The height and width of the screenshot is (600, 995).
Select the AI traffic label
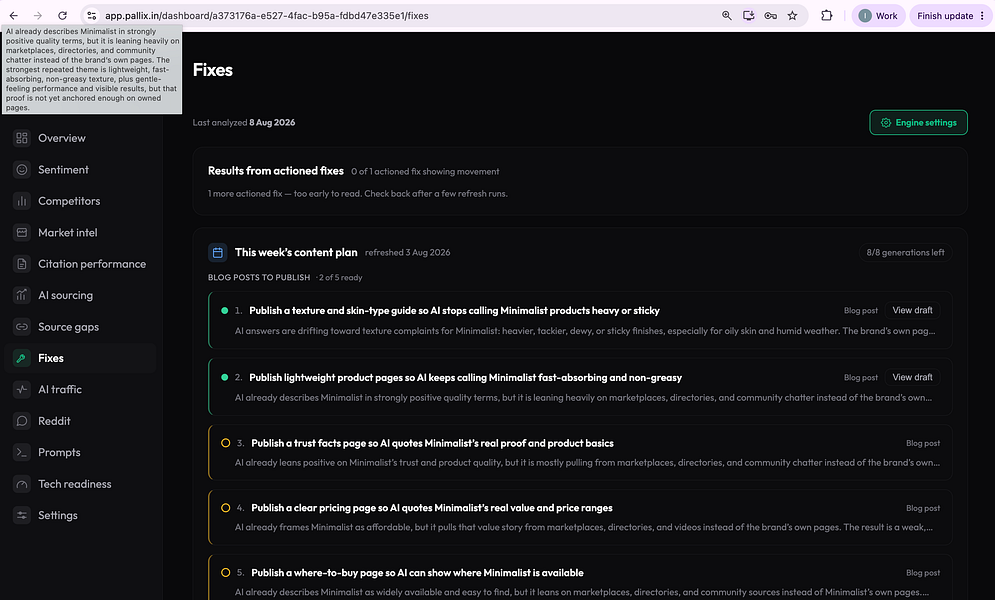tap(60, 389)
